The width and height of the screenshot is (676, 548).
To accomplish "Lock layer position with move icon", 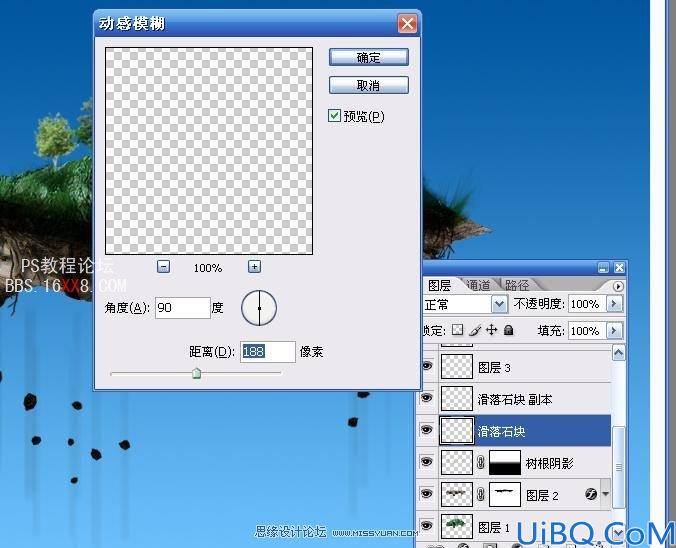I will 491,330.
